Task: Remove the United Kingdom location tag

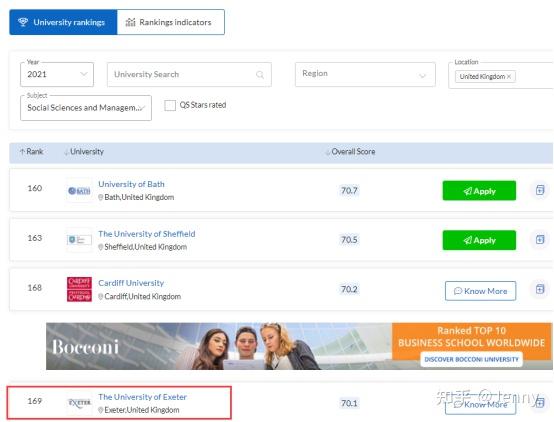Action: (x=509, y=76)
